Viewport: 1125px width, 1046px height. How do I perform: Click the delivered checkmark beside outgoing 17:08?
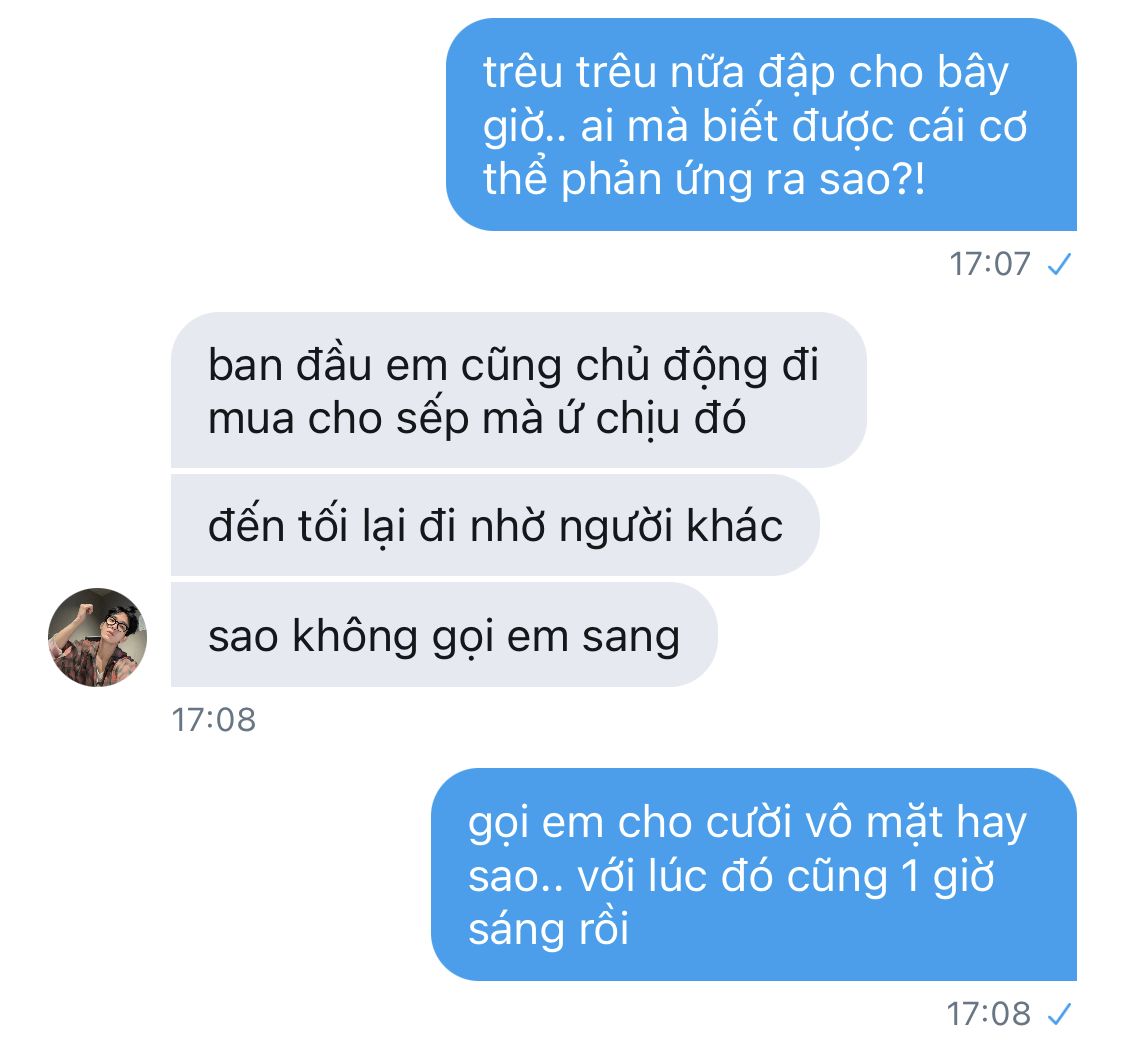(1059, 1014)
